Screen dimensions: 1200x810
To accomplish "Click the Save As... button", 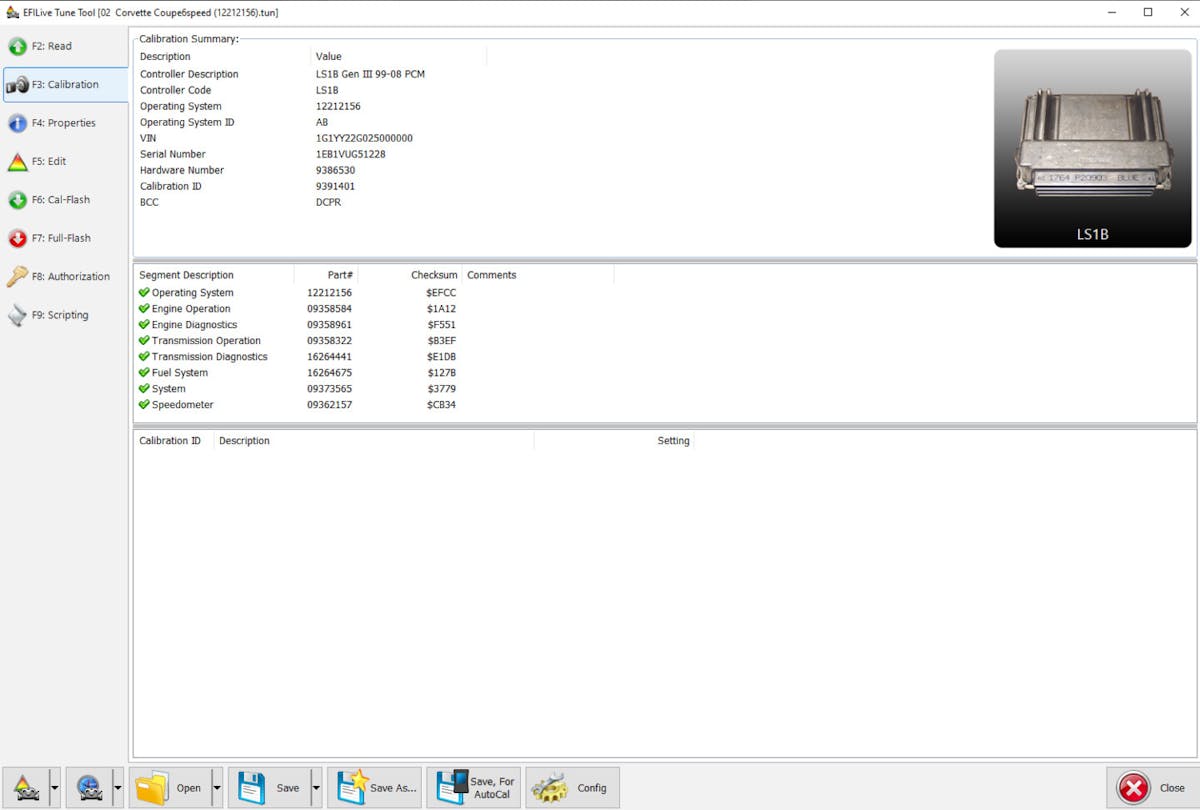I will (376, 788).
